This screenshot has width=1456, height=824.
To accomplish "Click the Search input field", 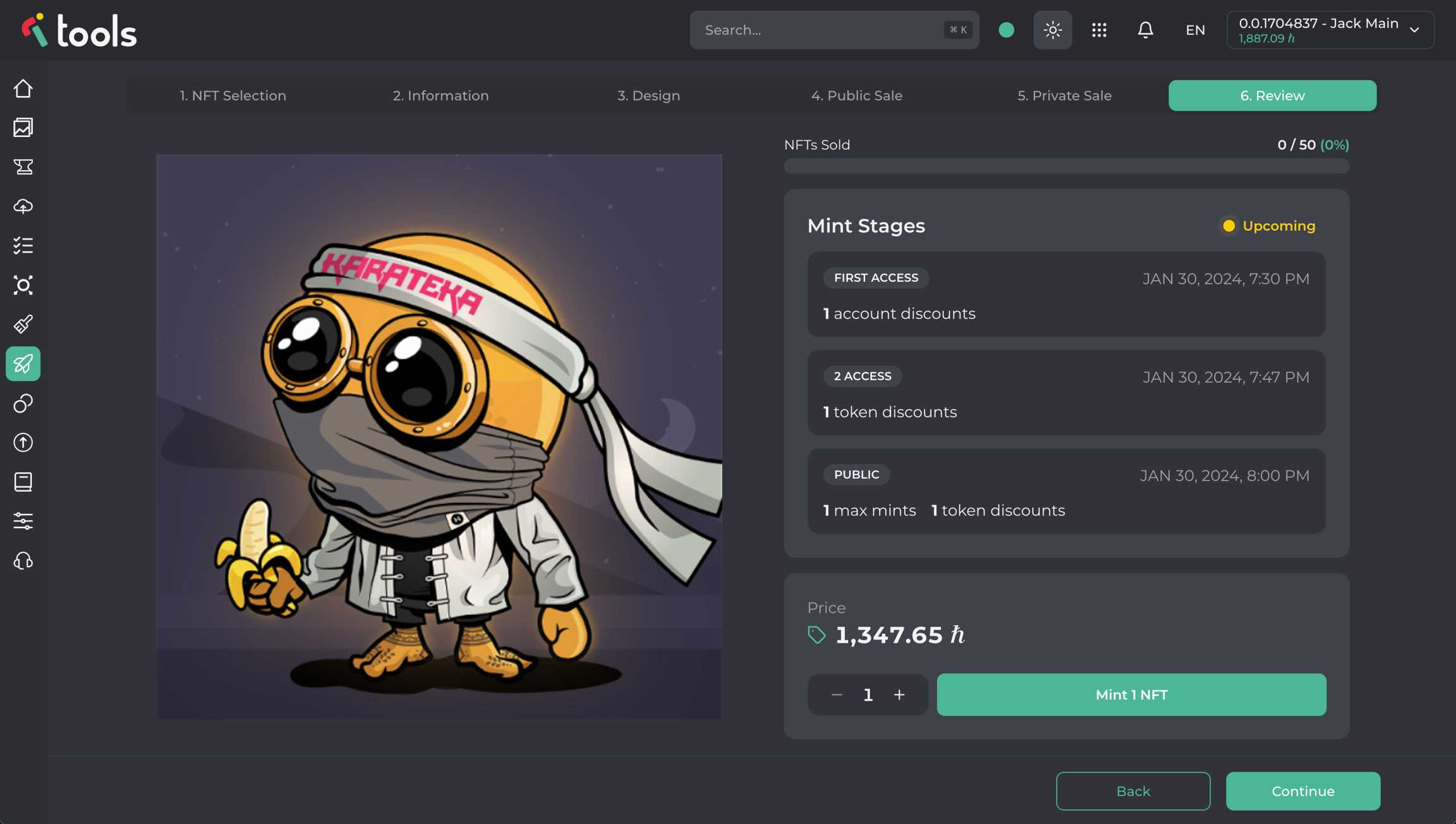I will point(822,30).
